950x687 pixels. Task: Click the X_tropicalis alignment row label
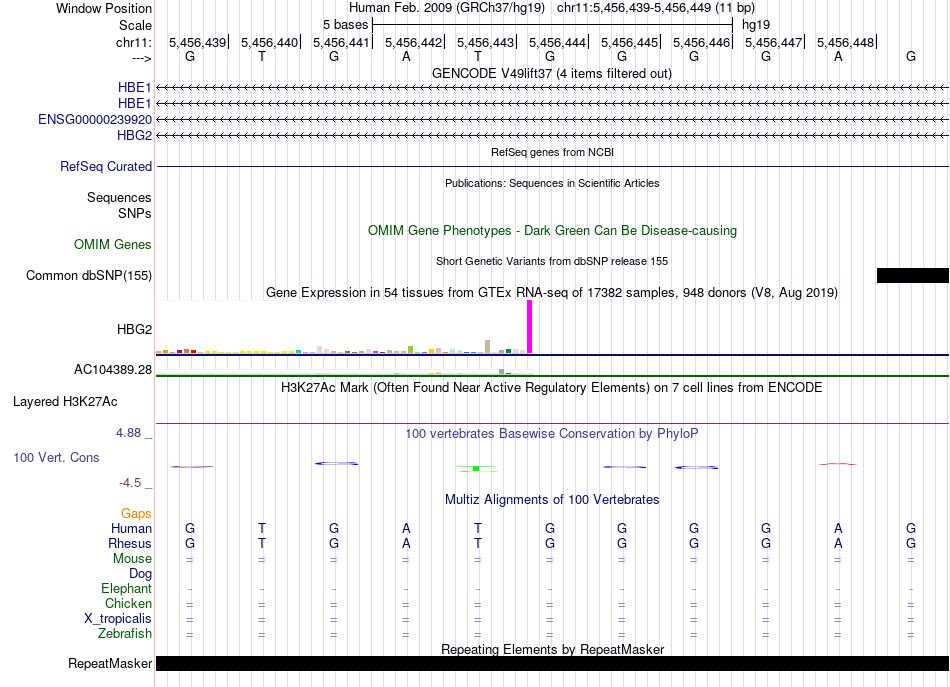coord(118,619)
